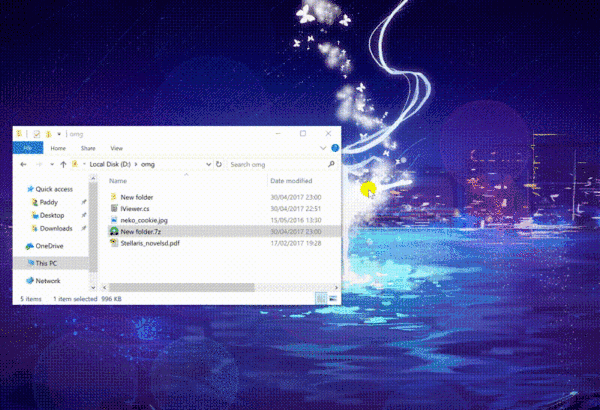600x410 pixels.
Task: Click the Properties quick access toolbar icon
Action: pyautogui.click(x=37, y=134)
